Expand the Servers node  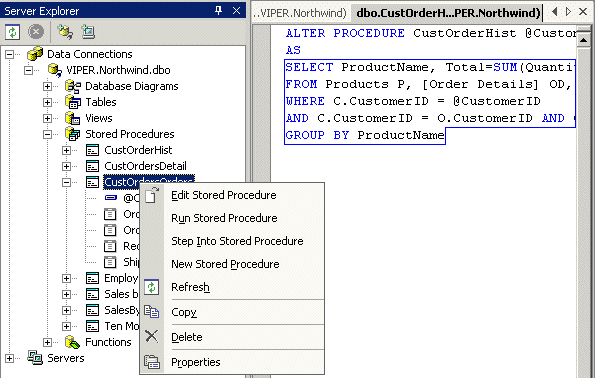[x=9, y=358]
